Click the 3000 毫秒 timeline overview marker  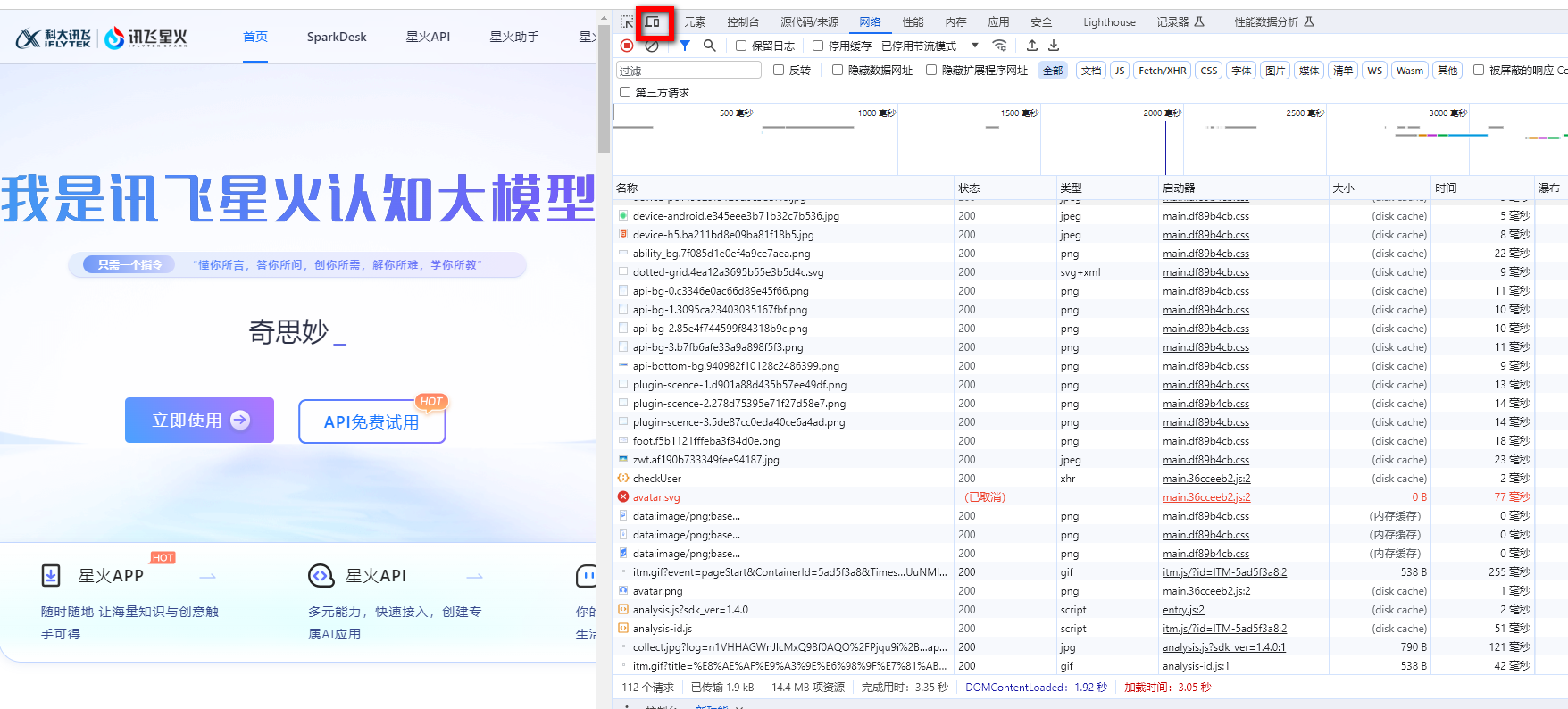pos(1447,113)
